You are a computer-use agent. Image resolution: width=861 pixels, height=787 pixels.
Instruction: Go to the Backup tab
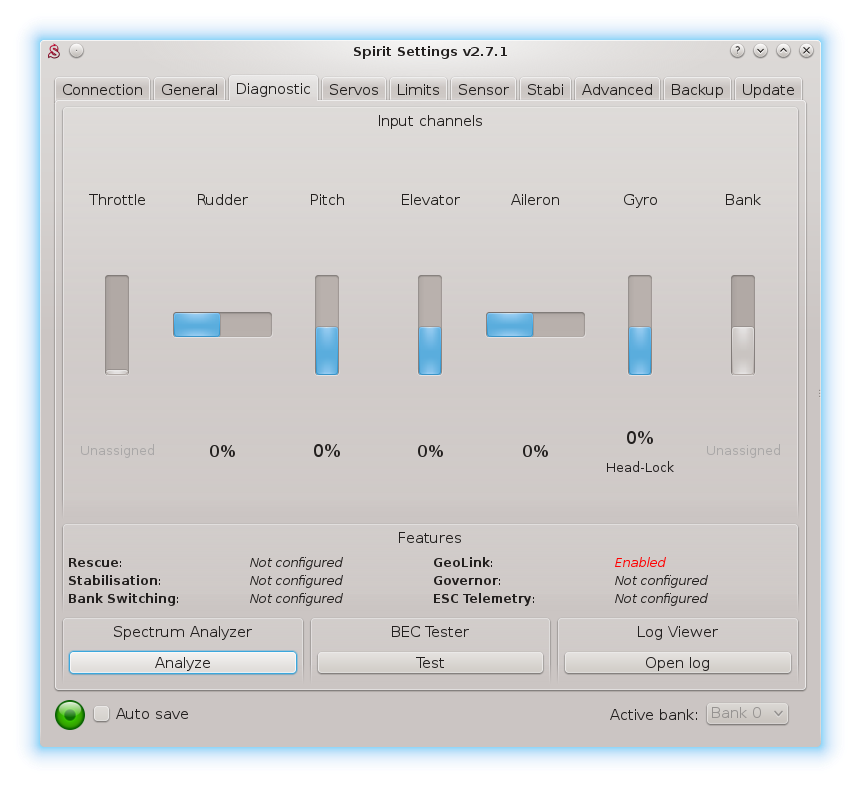point(697,90)
